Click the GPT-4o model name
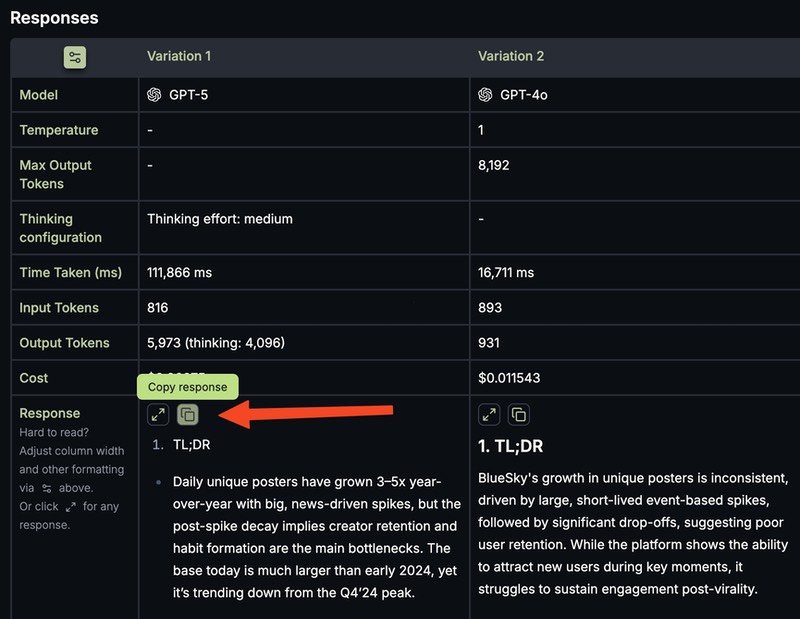The image size is (800, 619). 524,95
